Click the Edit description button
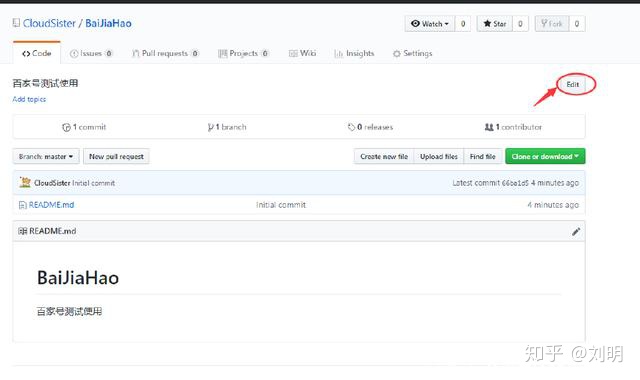 coord(573,84)
